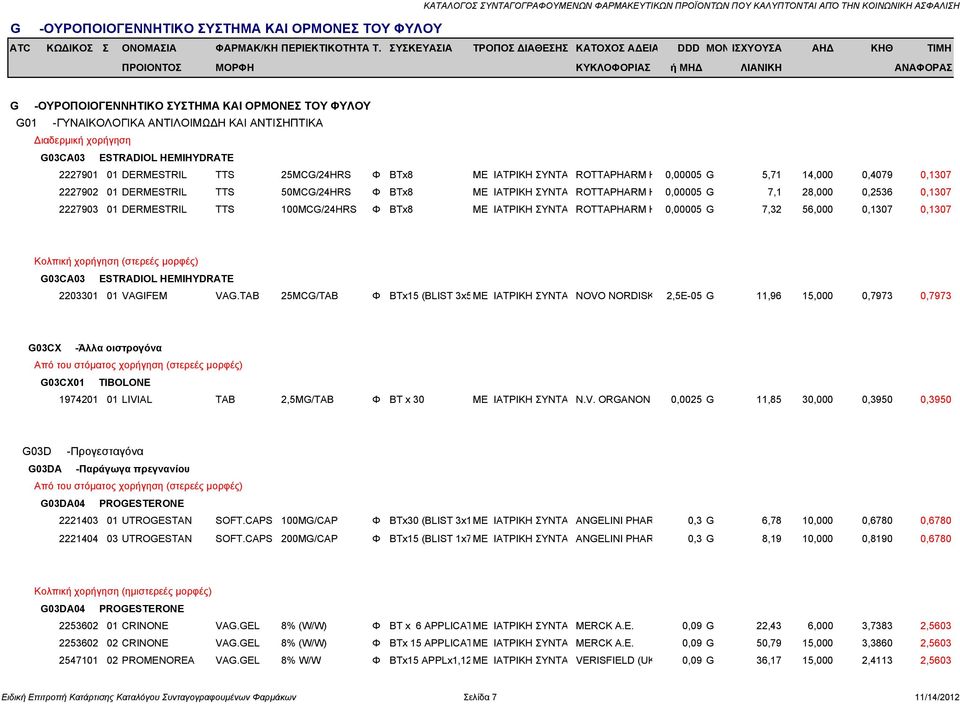Click the blue page heading starting with G -ΟΥΡΟΠΟΙΟΓΕΝΝΗΤΙΚΟ
This screenshot has height=704, width=960.
pos(226,28)
